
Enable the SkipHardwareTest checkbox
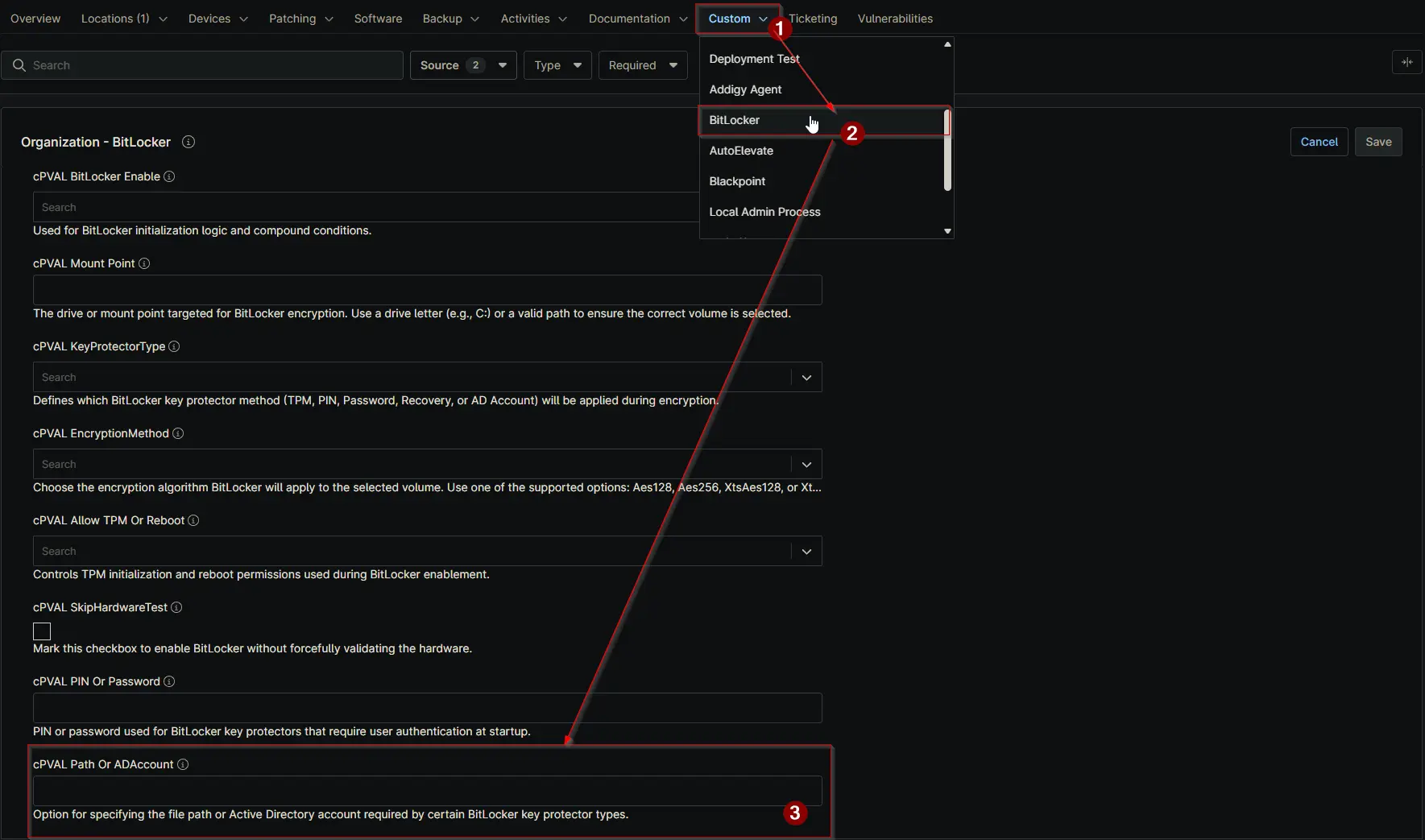(41, 631)
